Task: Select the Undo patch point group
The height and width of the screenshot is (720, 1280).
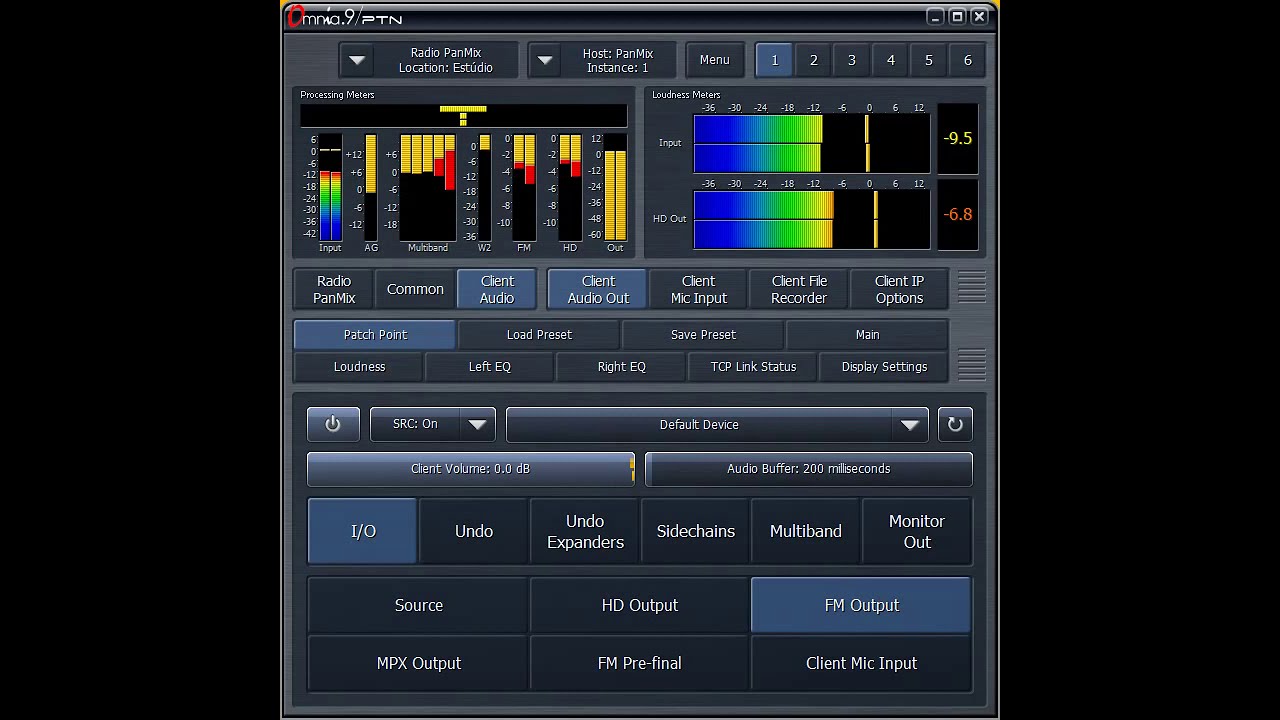Action: point(474,531)
